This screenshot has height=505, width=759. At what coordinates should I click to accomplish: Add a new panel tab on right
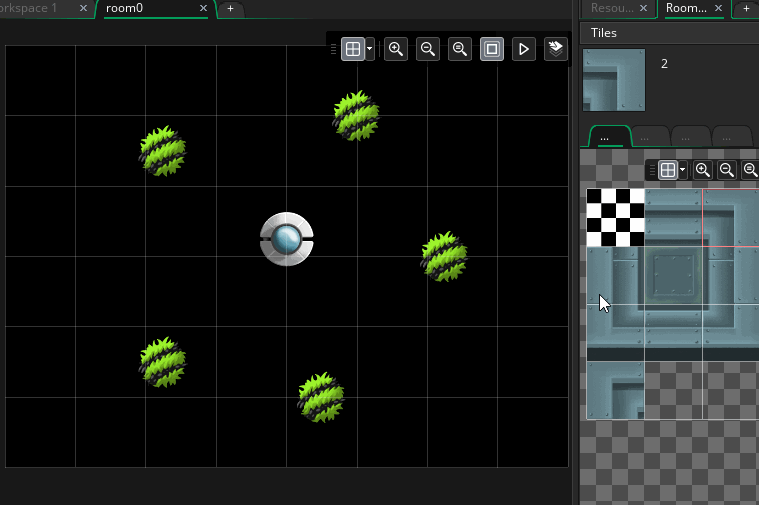click(746, 9)
